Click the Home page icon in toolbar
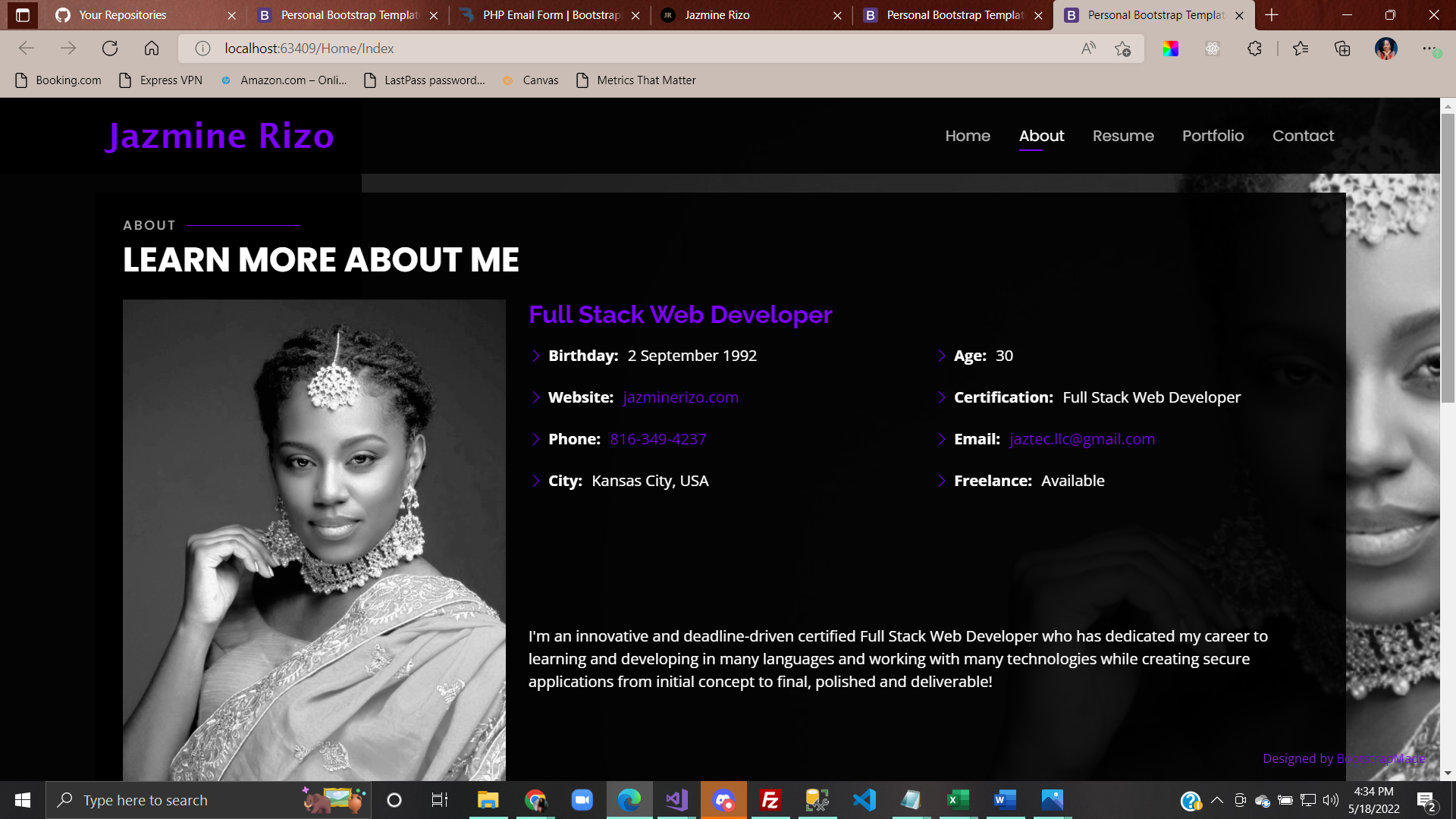 pyautogui.click(x=152, y=49)
